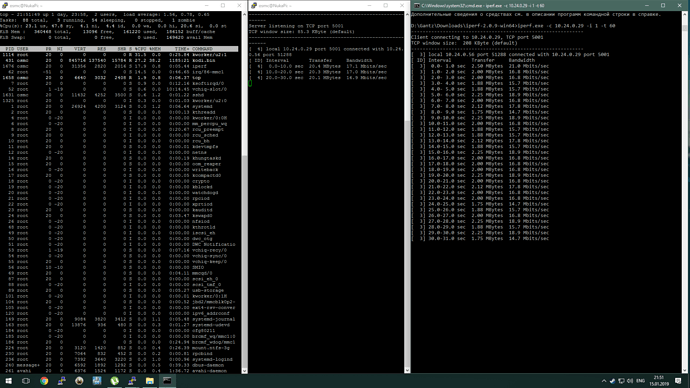Open Task View on the taskbar

tap(26, 381)
